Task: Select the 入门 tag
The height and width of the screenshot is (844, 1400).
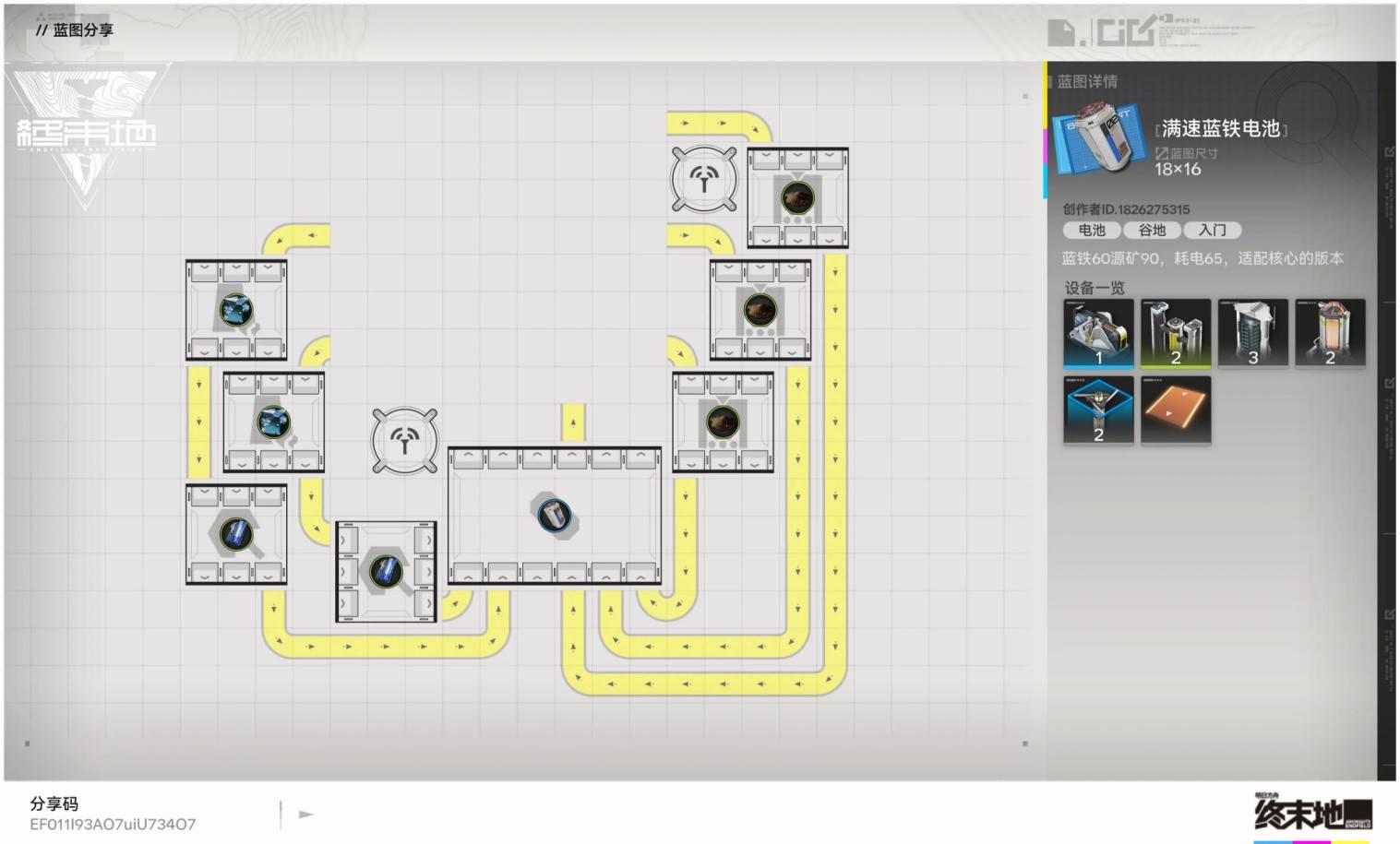Action: click(1213, 231)
